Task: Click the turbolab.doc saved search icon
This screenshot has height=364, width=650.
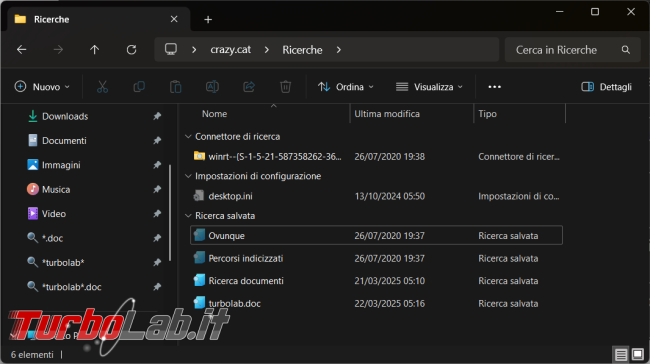Action: click(x=199, y=302)
